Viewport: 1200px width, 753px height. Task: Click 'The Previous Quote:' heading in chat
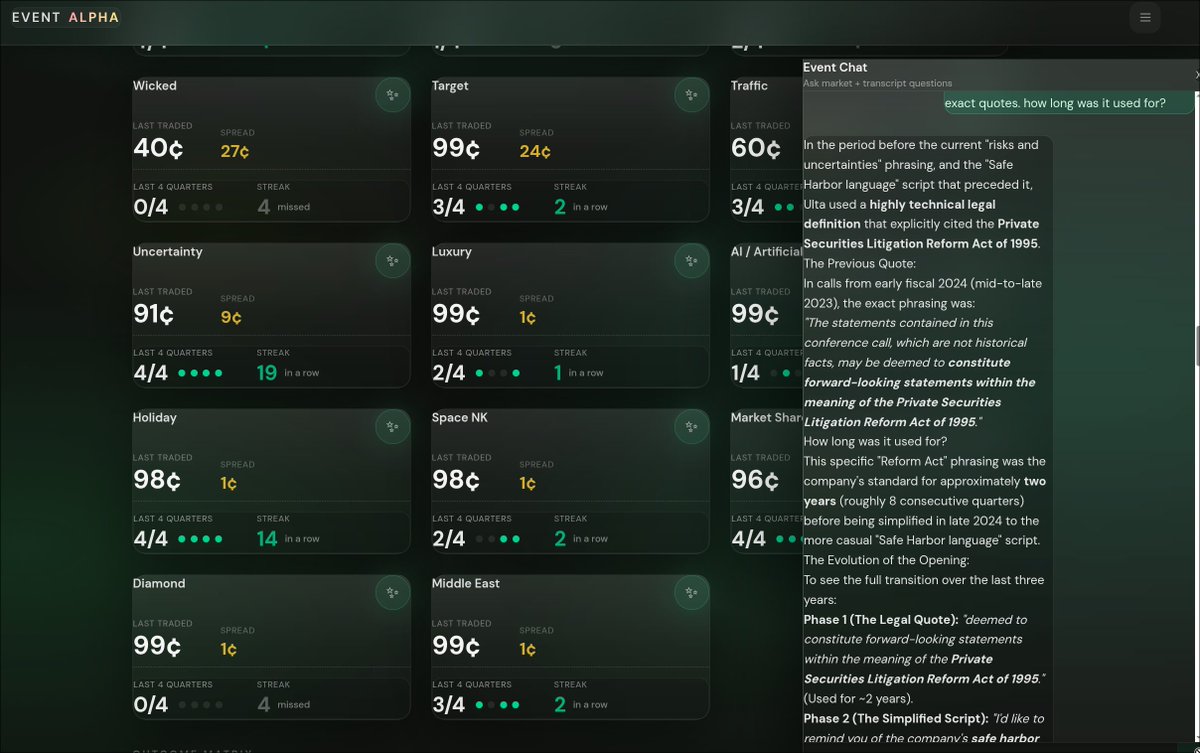[x=860, y=264]
